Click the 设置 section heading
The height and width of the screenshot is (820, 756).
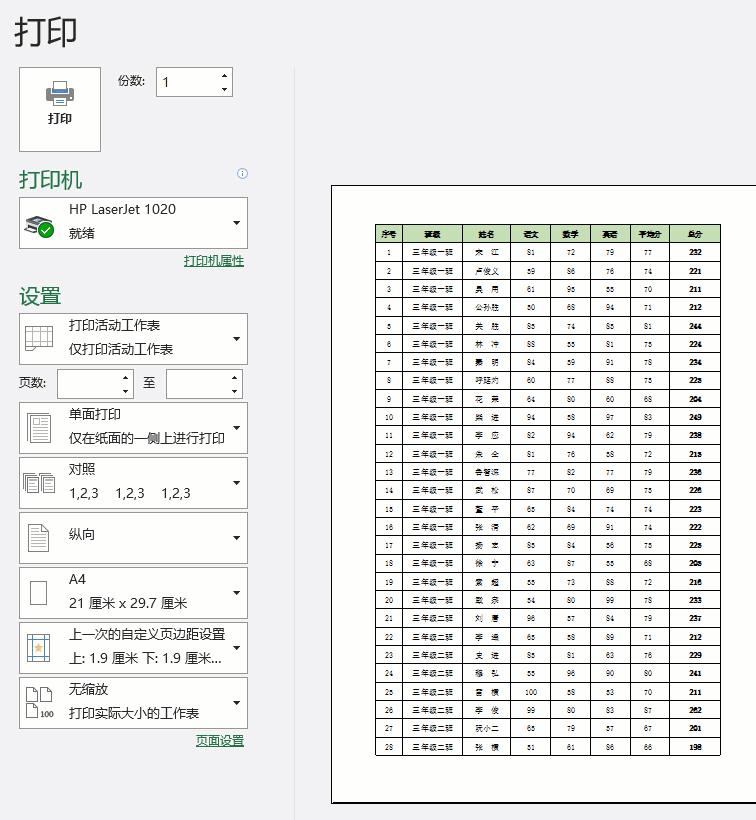(x=40, y=296)
